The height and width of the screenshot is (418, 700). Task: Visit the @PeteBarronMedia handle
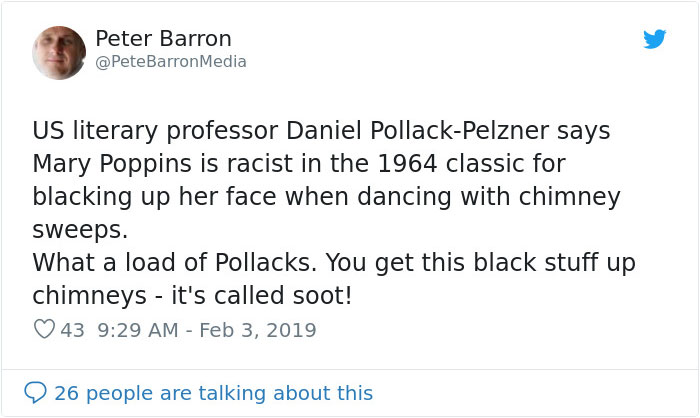click(x=171, y=62)
